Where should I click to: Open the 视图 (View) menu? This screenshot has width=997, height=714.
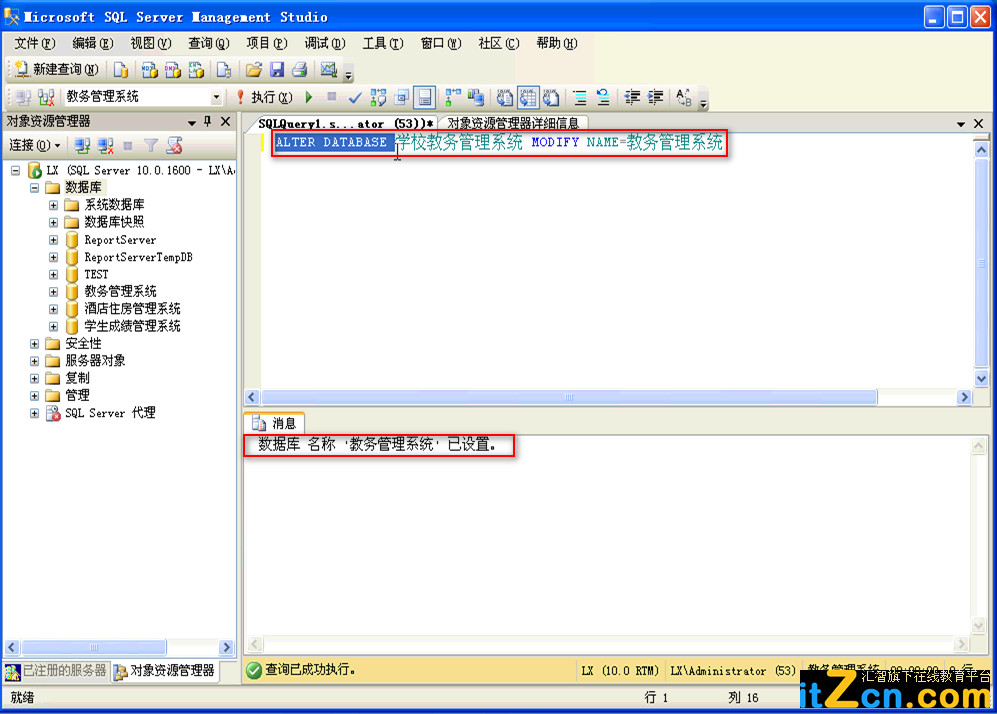pos(150,43)
